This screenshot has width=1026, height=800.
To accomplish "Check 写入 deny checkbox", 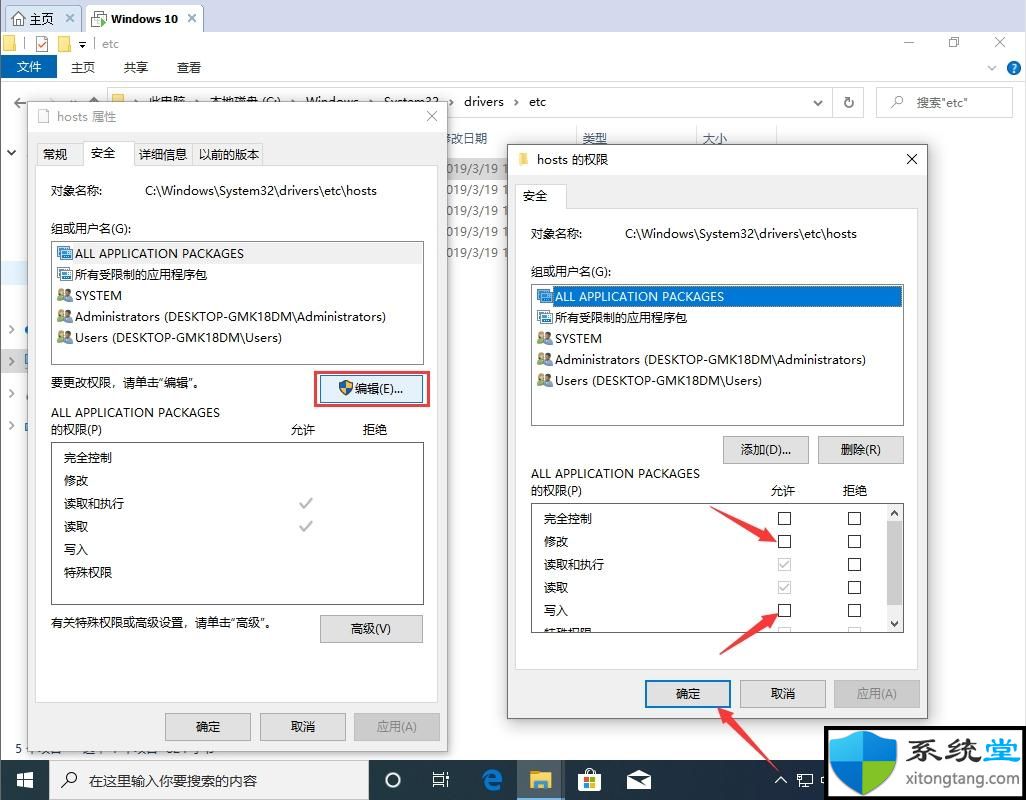I will 854,610.
